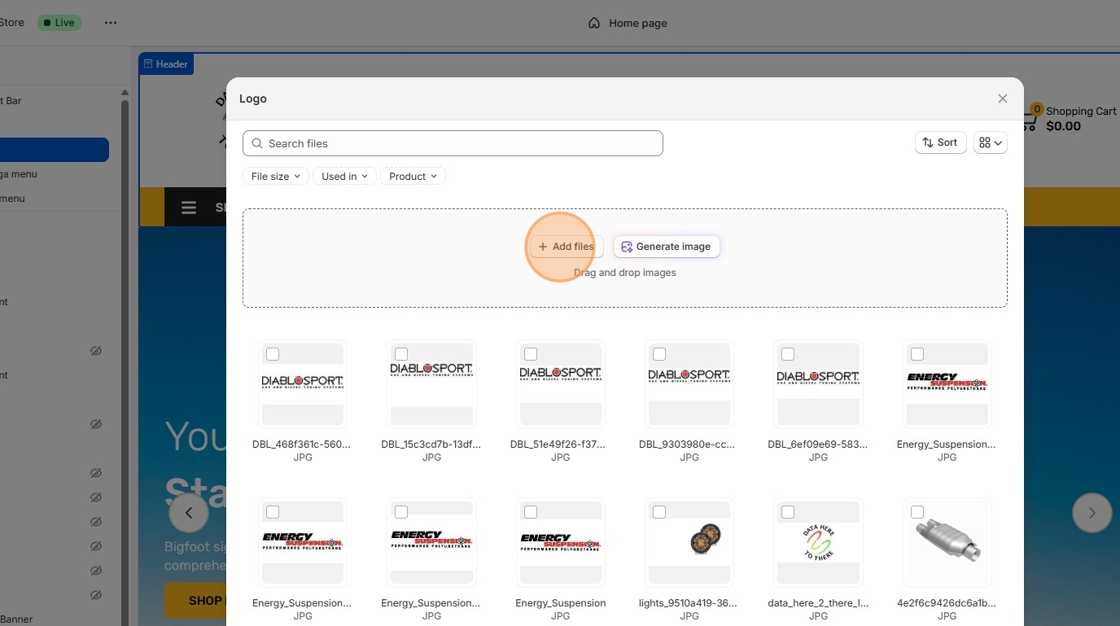Screen dimensions: 1120x626
Task: Select checkbox for DBL_9303980e-cc image
Action: (659, 354)
